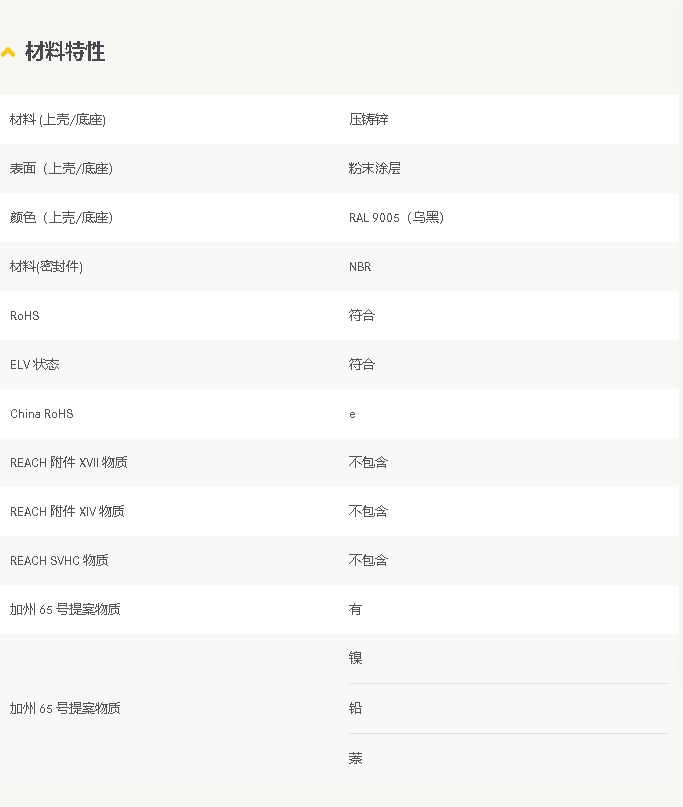The image size is (683, 807).
Task: Click the NBR seal material value
Action: (360, 267)
